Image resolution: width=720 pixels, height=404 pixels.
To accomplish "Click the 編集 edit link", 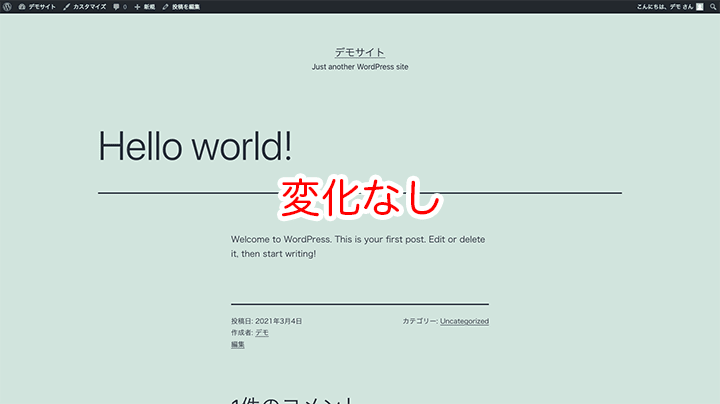I will click(237, 344).
